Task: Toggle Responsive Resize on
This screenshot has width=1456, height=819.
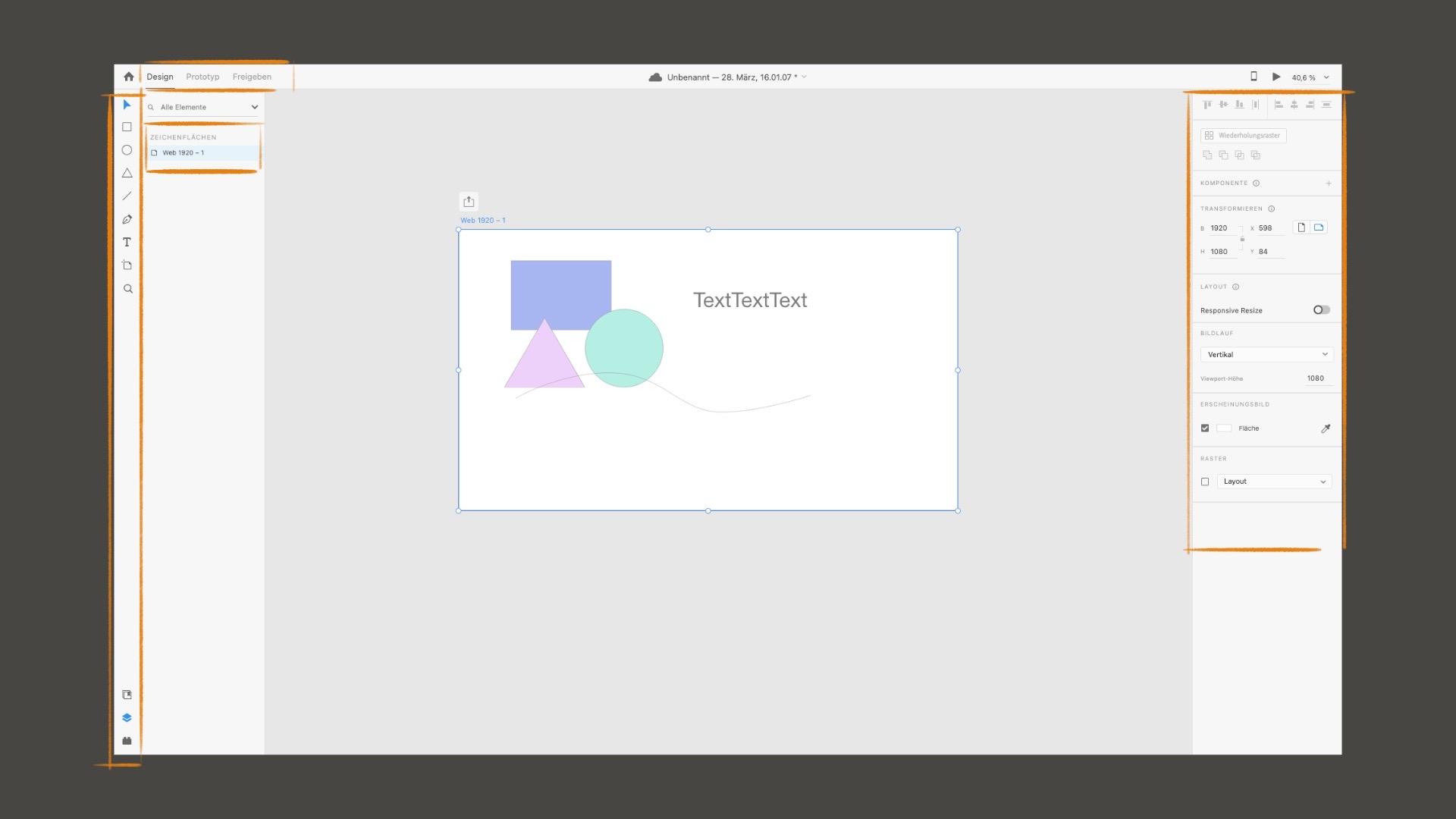Action: 1320,309
